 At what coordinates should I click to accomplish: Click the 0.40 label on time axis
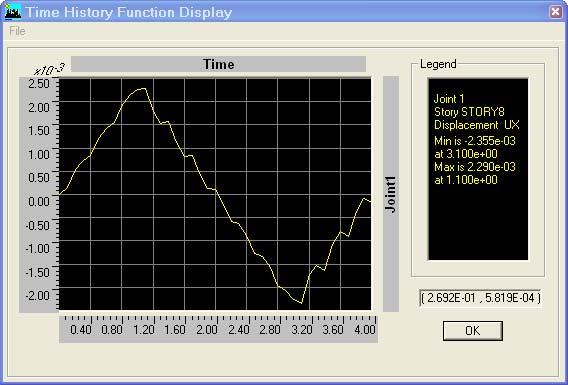click(81, 330)
